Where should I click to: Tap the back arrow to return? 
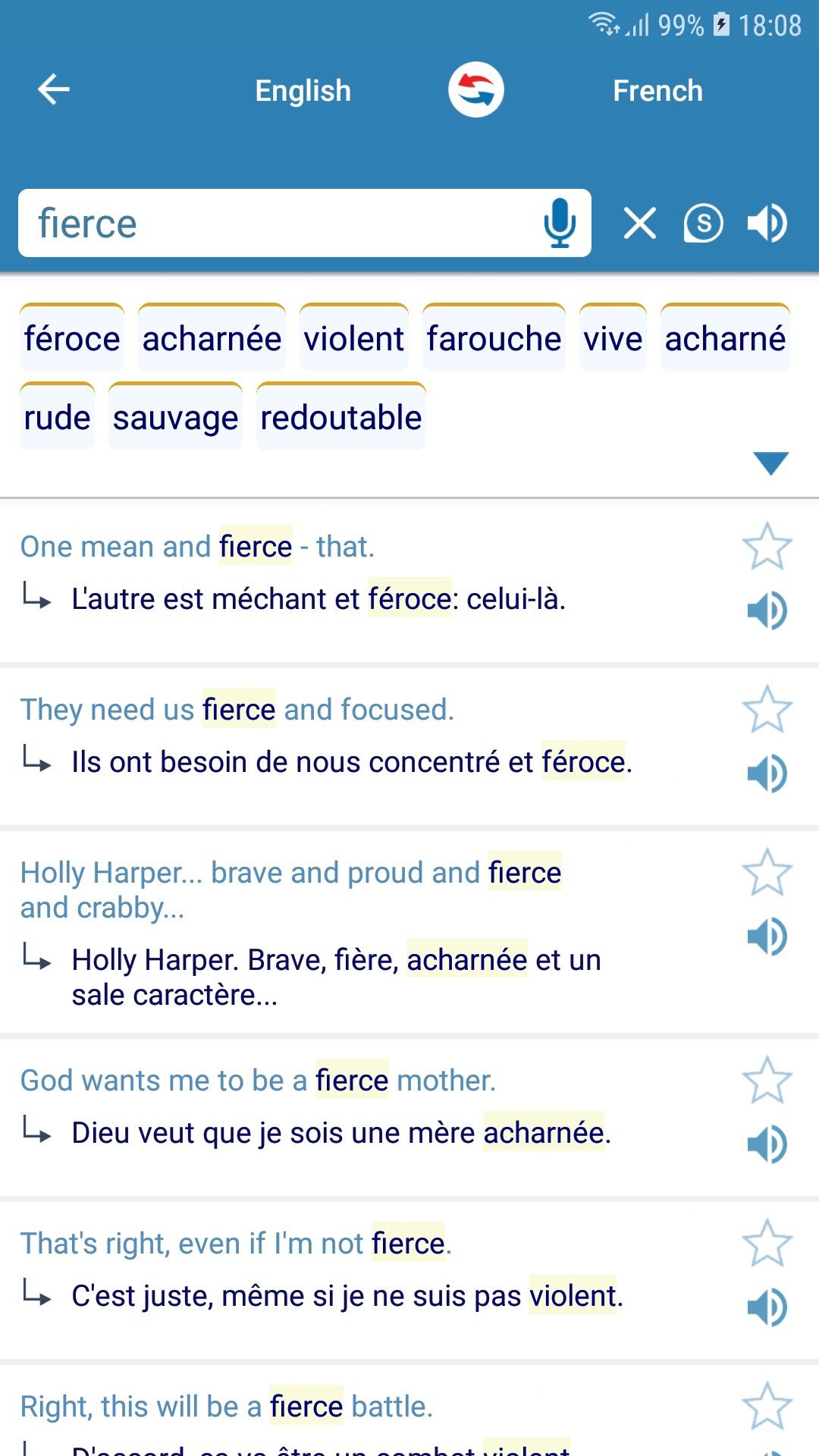(52, 89)
